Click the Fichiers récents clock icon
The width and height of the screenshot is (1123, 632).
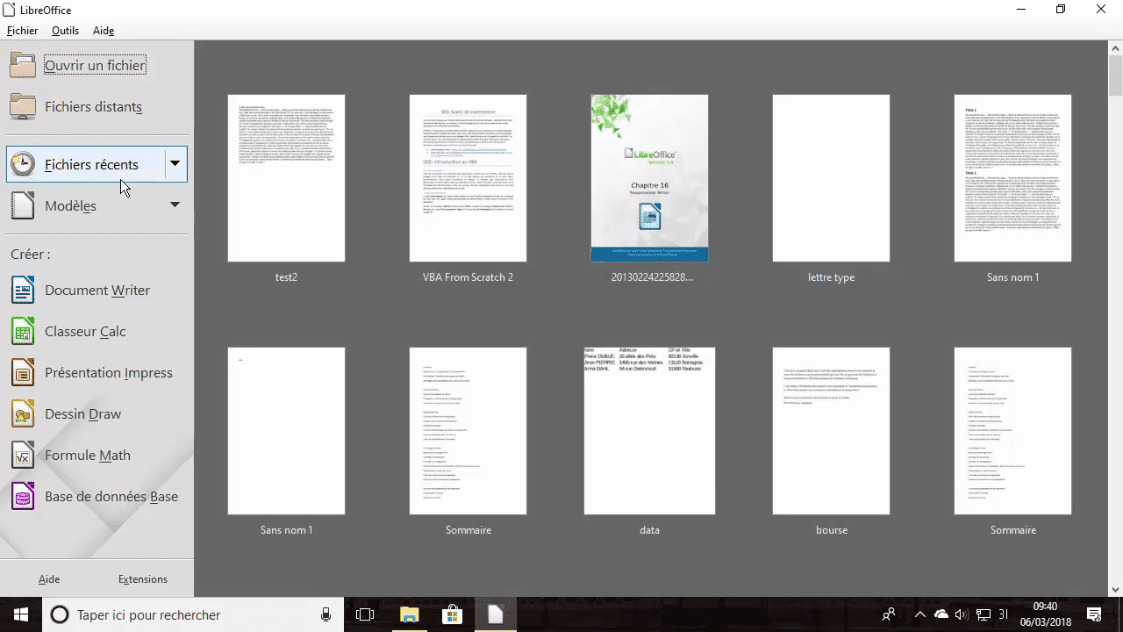click(22, 164)
